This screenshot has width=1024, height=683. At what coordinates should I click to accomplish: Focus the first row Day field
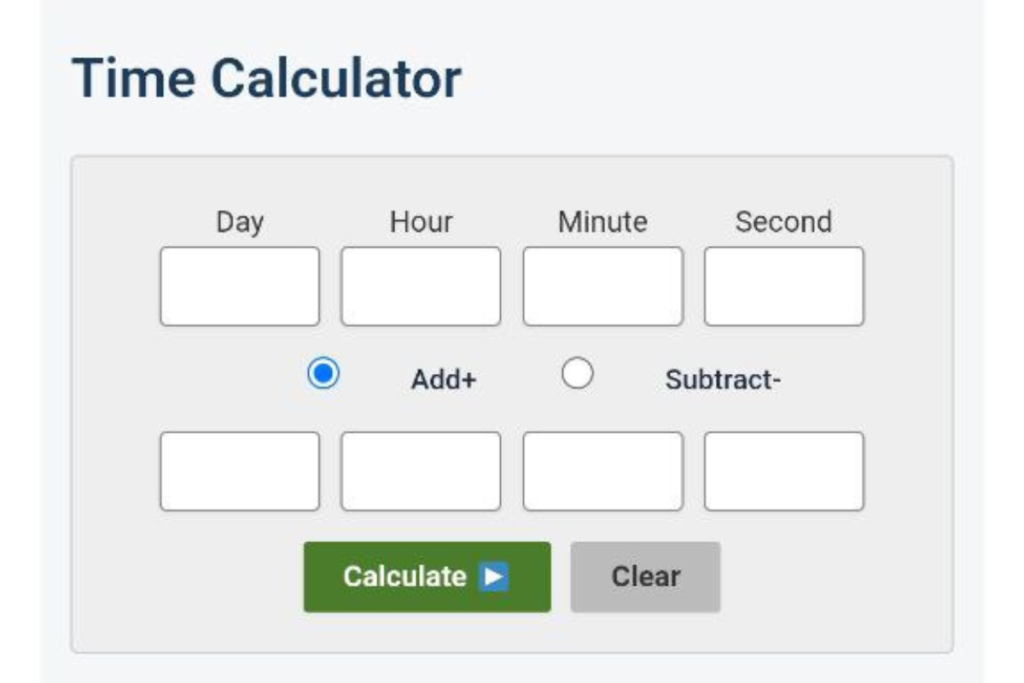240,287
